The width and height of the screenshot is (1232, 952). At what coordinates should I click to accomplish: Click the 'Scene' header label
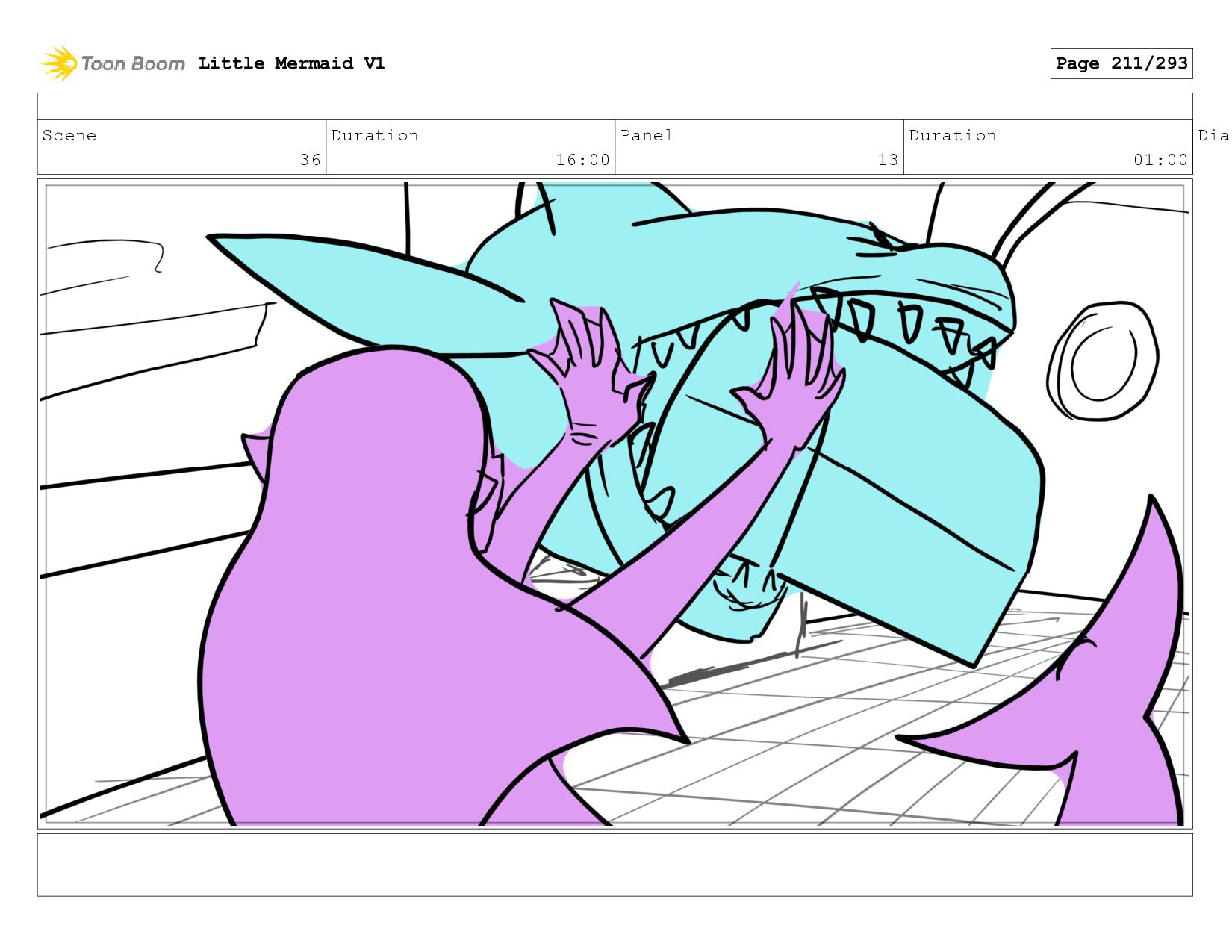69,135
